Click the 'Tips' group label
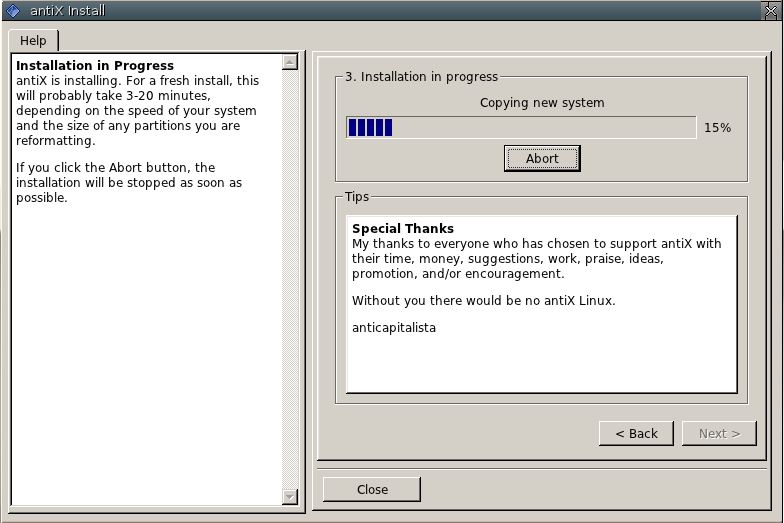 point(357,196)
